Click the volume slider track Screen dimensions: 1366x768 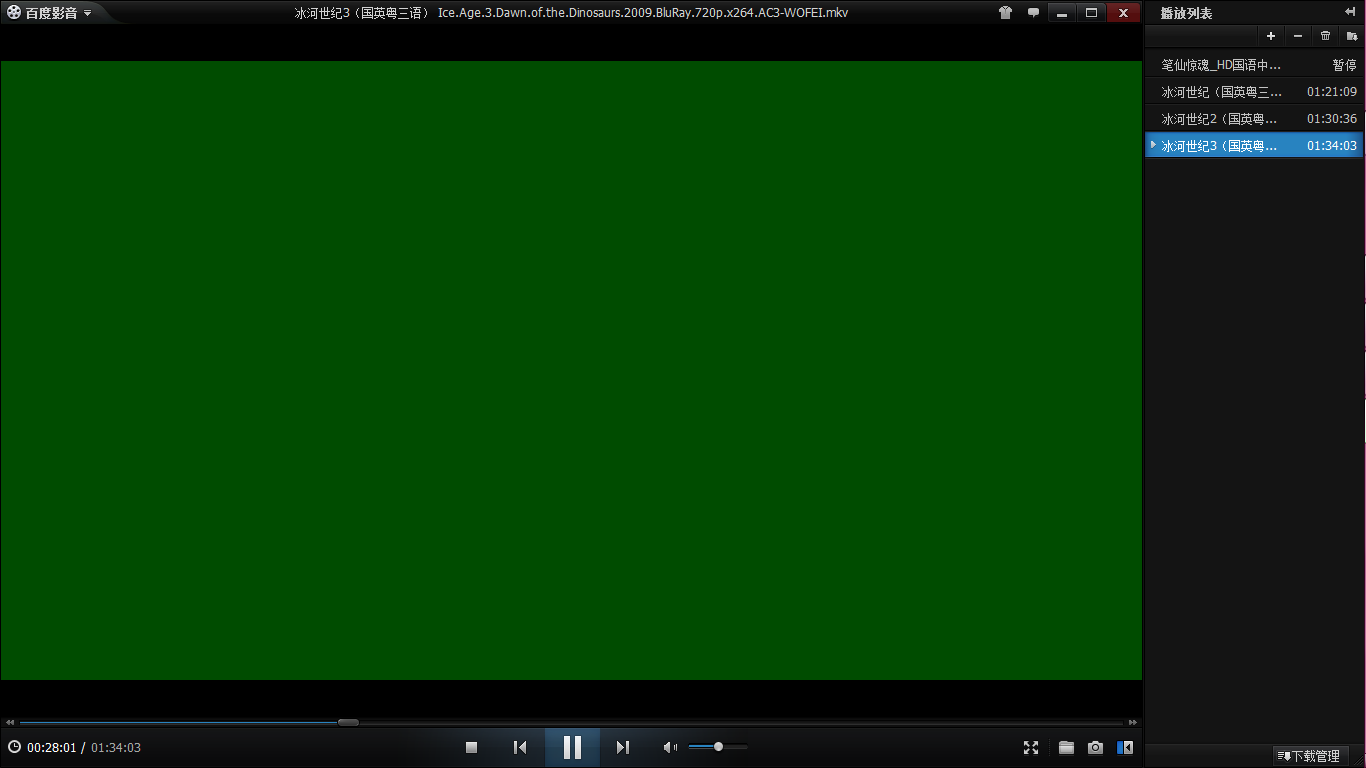point(732,747)
